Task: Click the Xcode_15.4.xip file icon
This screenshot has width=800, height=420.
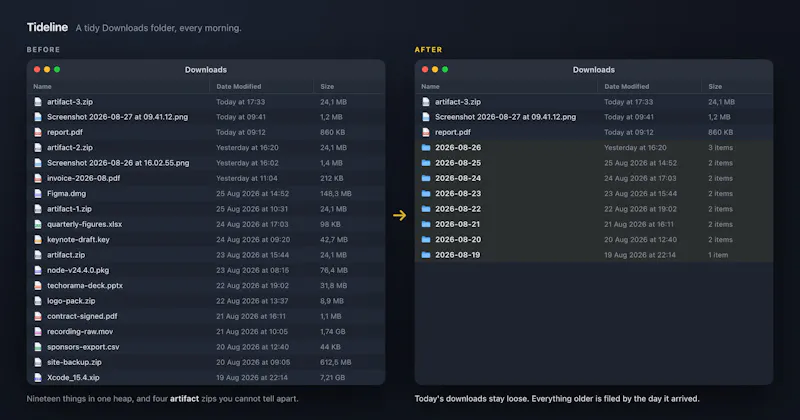Action: pyautogui.click(x=38, y=377)
